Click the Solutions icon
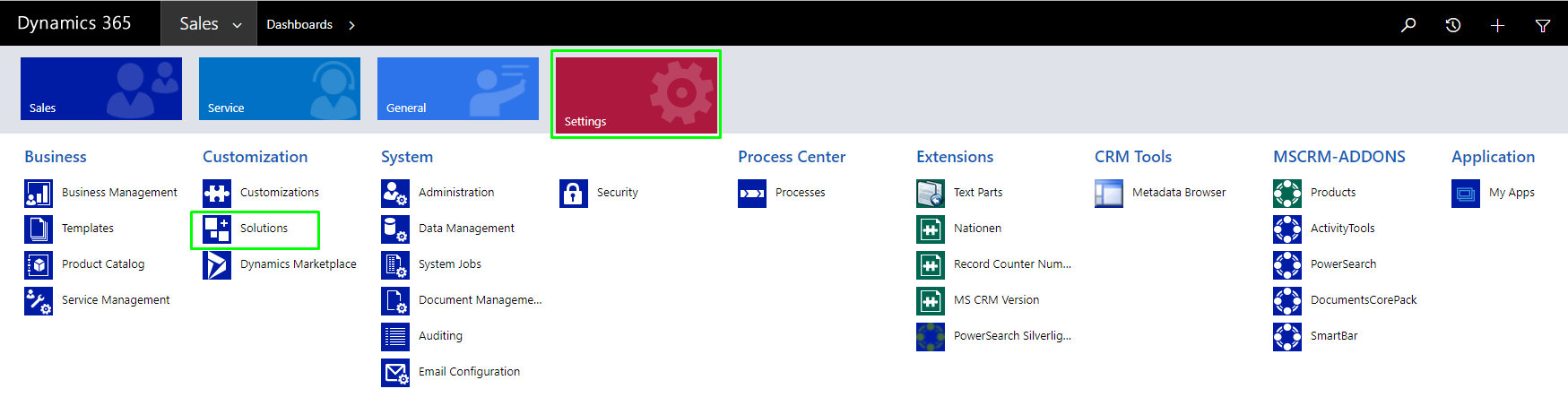 pyautogui.click(x=216, y=229)
